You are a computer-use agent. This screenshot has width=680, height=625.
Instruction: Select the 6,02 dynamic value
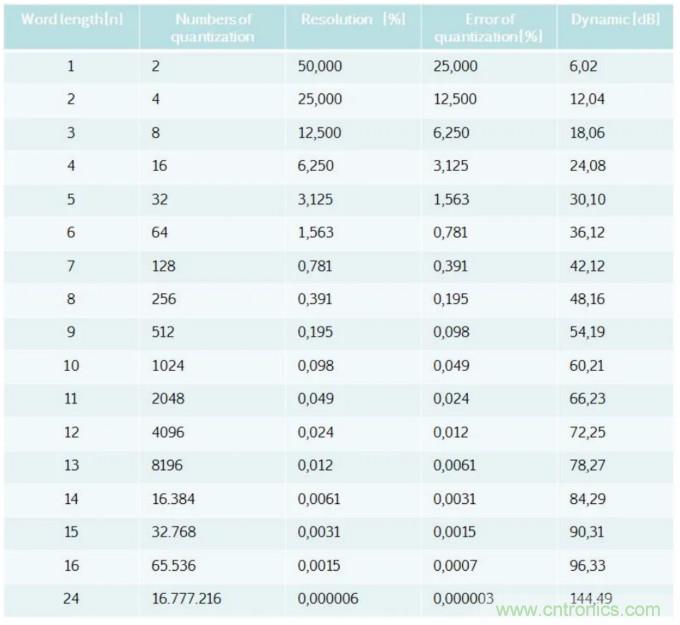point(585,66)
